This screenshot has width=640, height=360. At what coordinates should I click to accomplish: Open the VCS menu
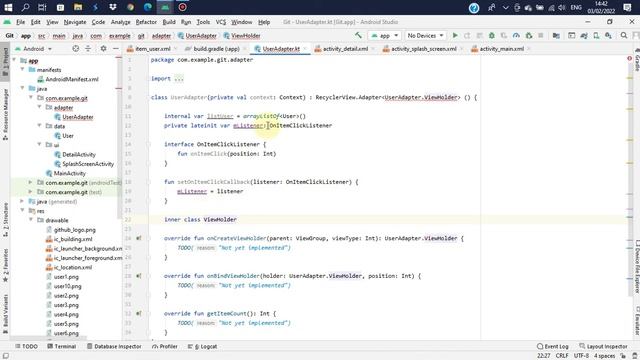point(221,22)
